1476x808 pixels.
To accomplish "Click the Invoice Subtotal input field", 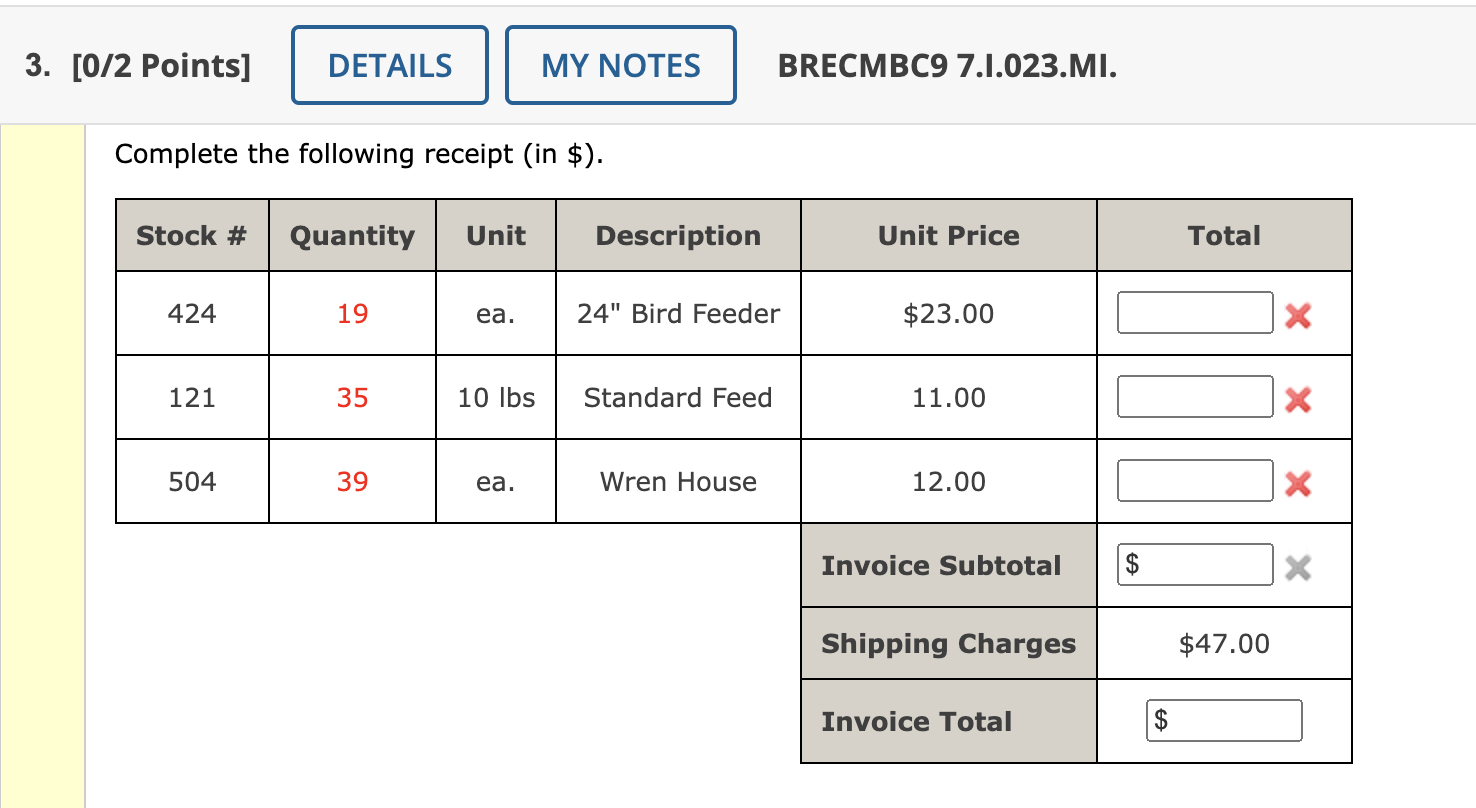I will coord(1205,565).
